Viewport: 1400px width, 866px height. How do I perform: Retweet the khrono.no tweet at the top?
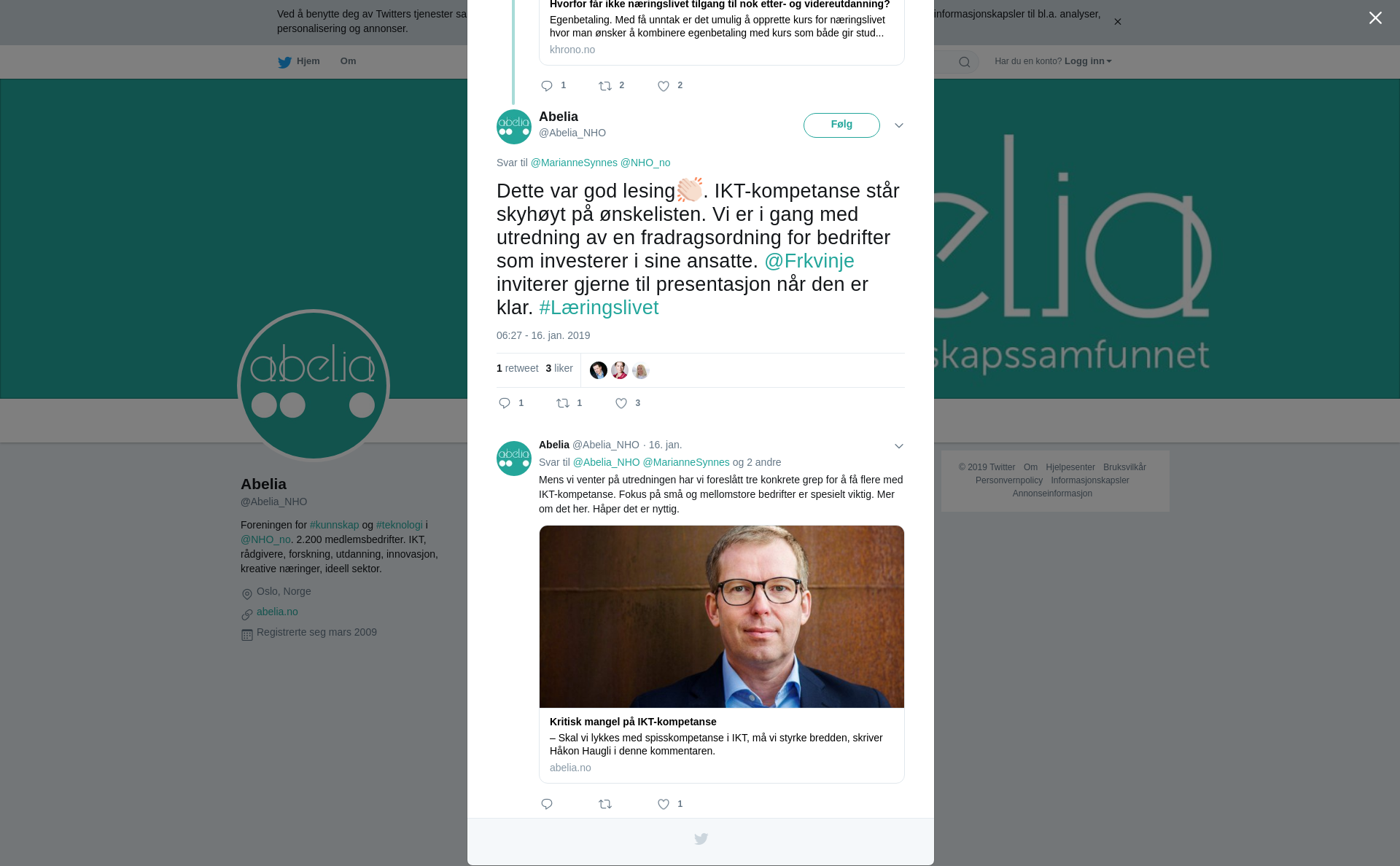click(x=605, y=86)
